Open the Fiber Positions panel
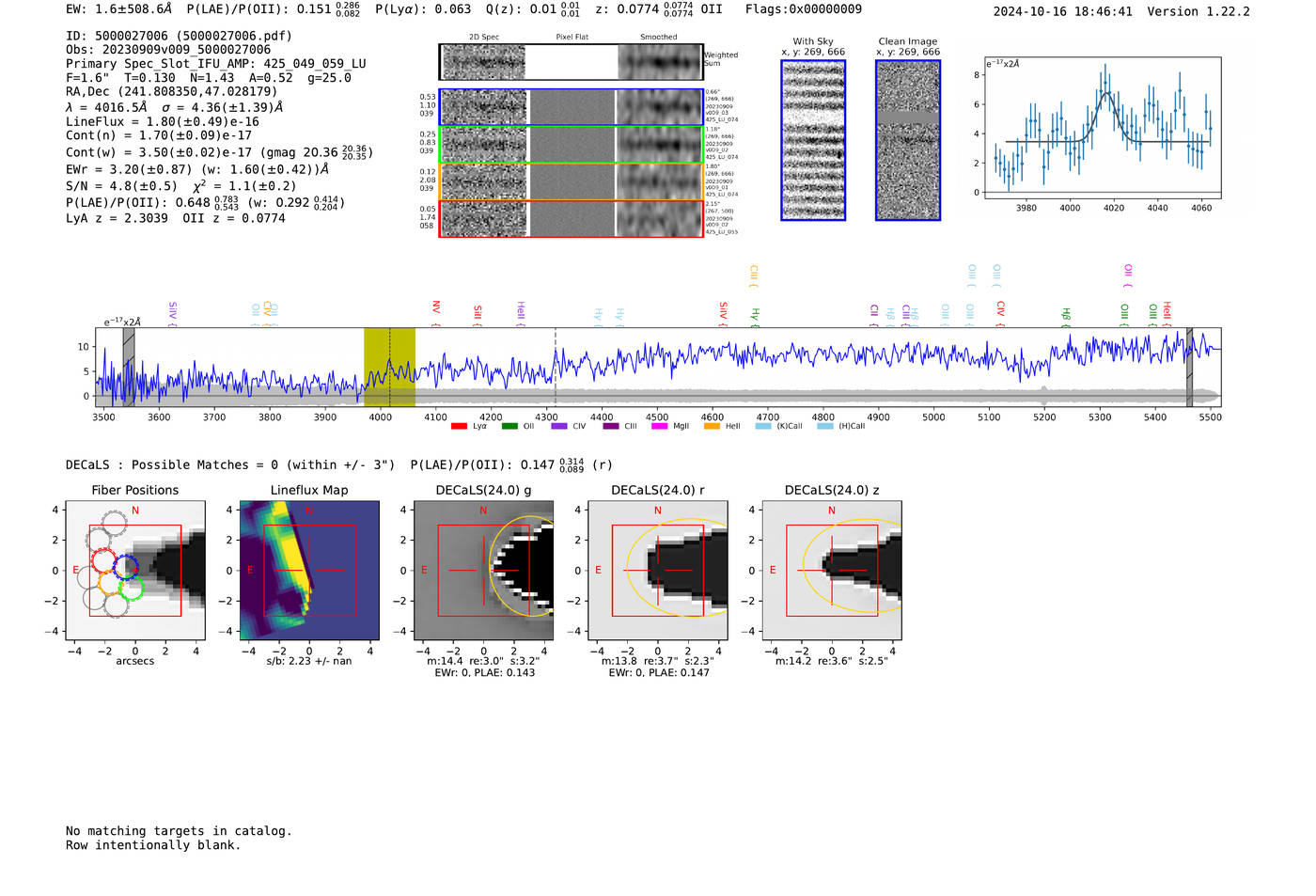 click(135, 571)
